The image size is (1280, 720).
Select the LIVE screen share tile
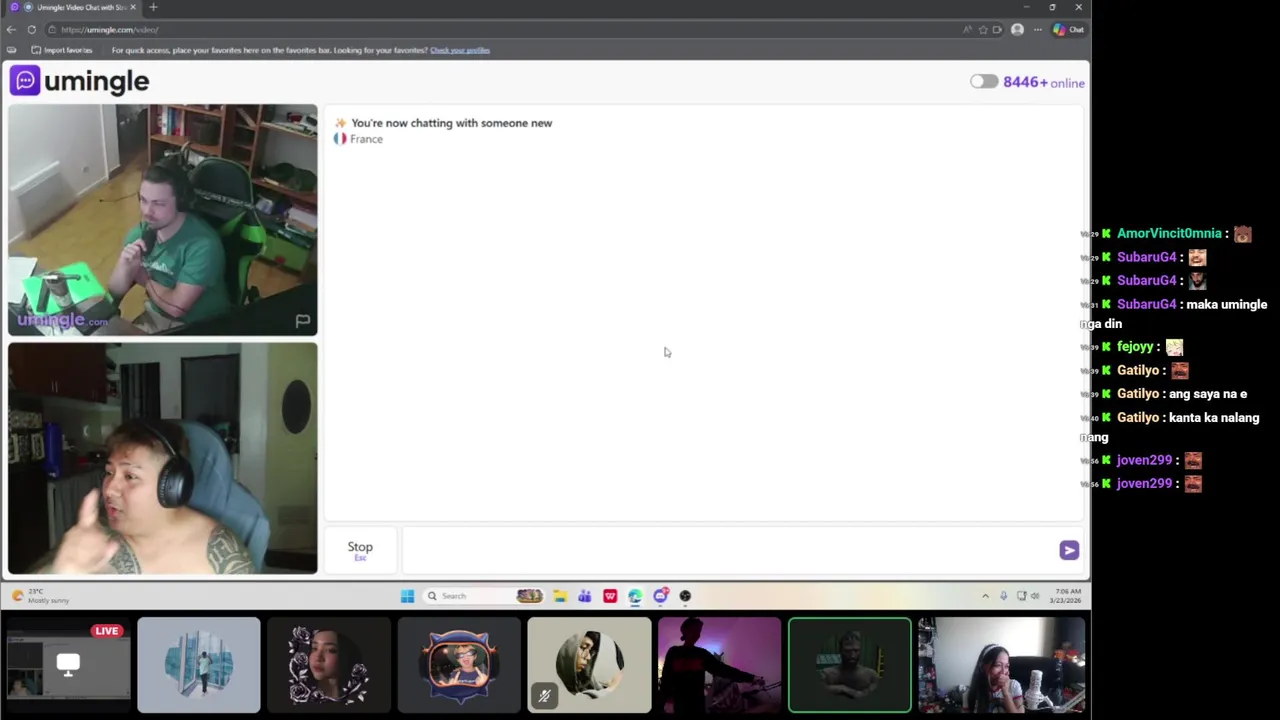tap(68, 665)
